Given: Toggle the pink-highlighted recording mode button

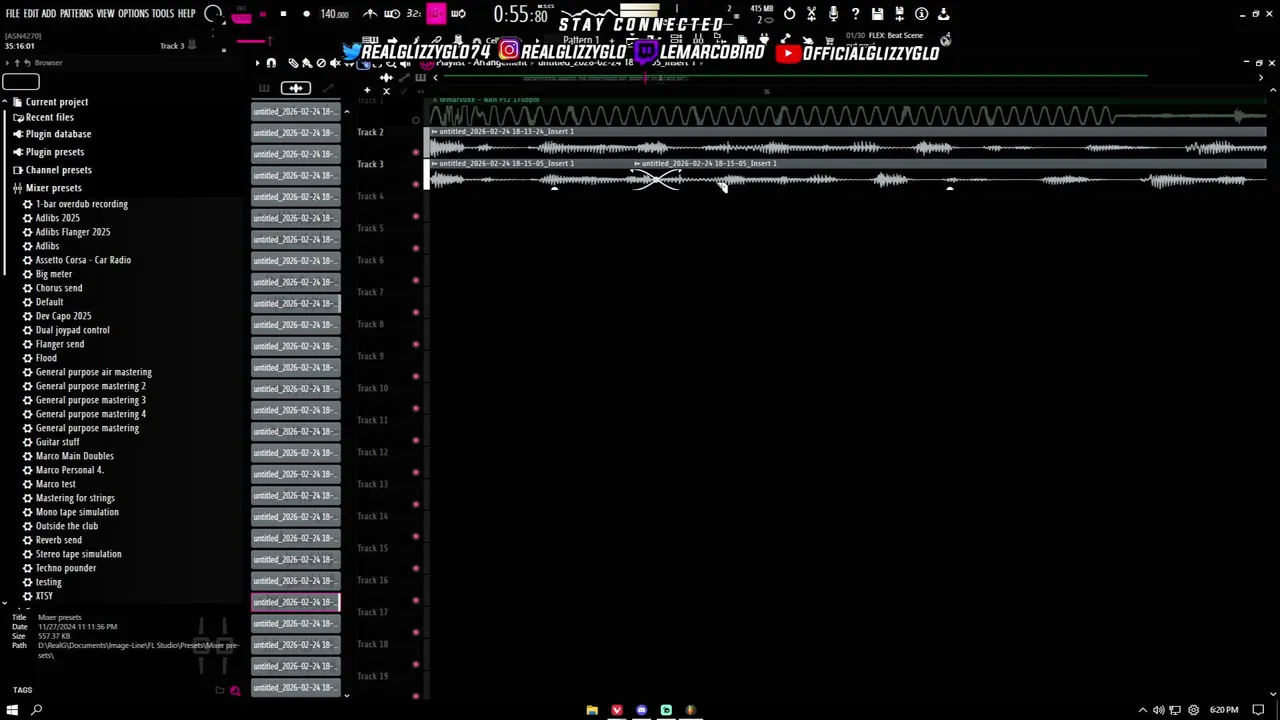Looking at the screenshot, I should click(436, 14).
